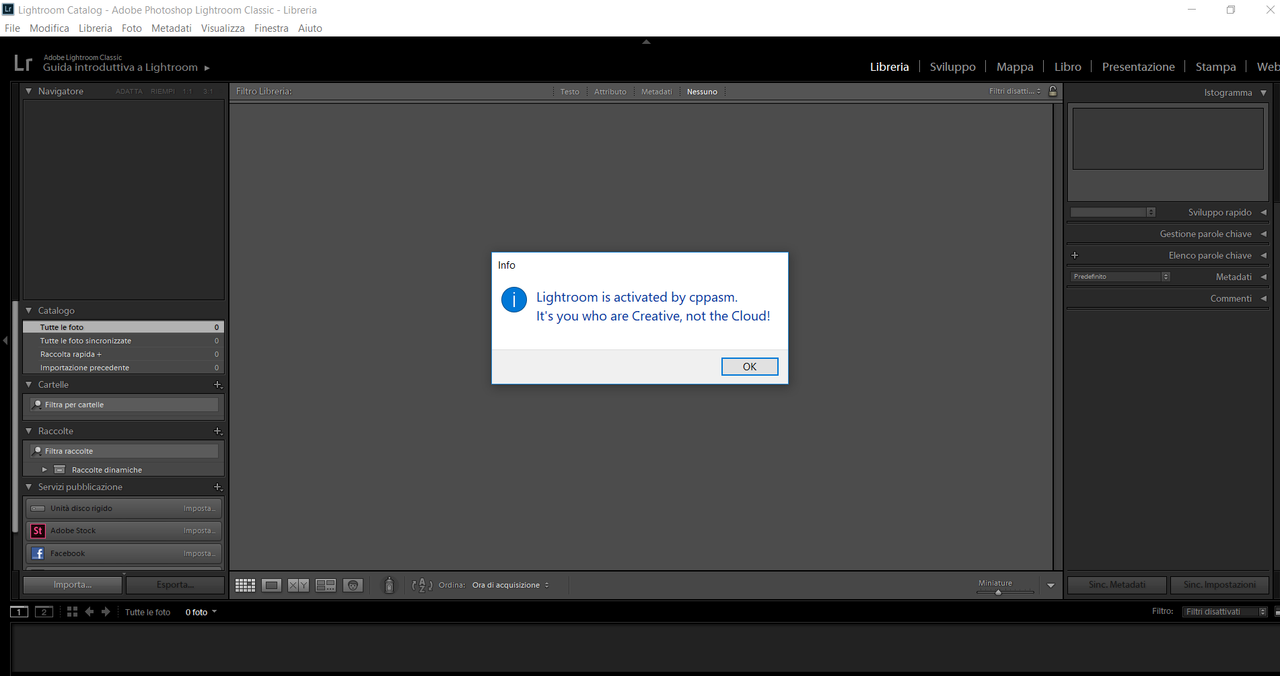1280x676 pixels.
Task: Open People face view
Action: coord(352,585)
